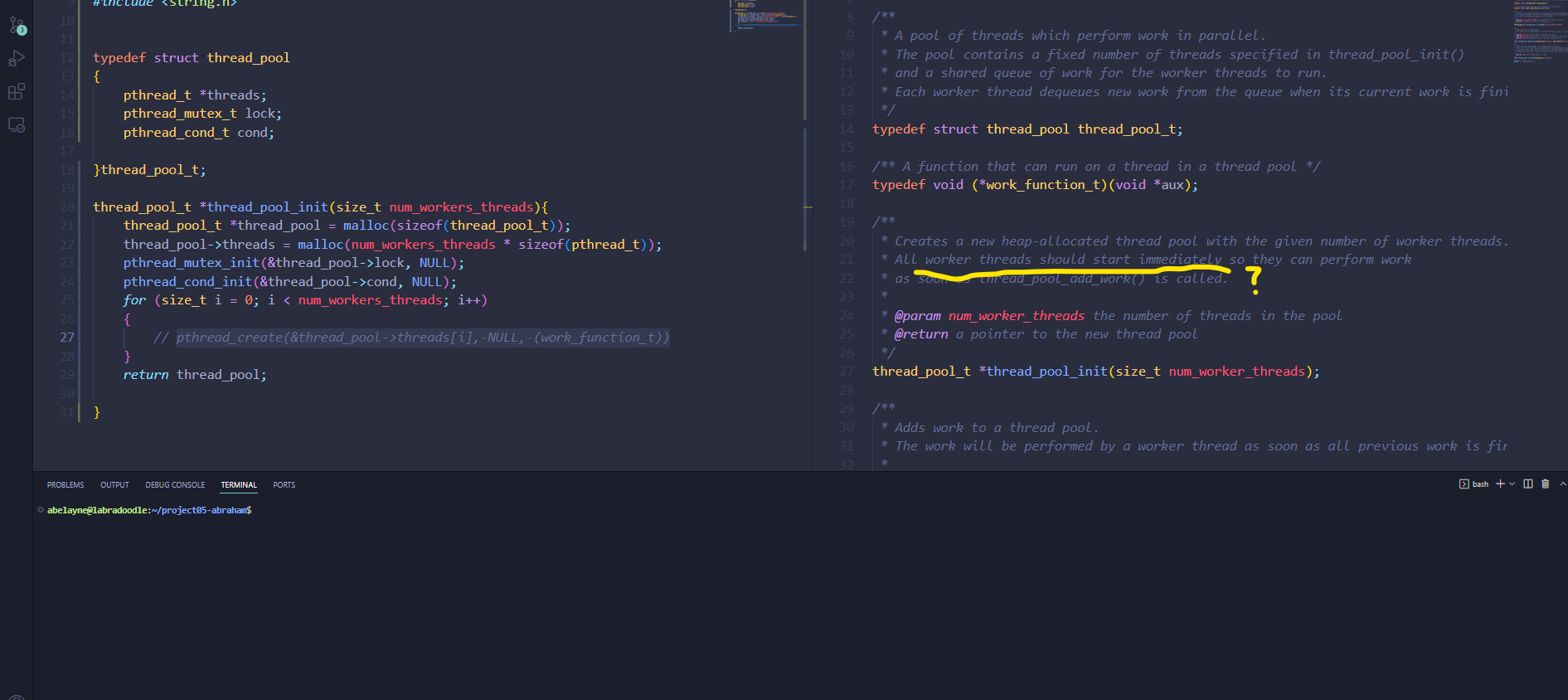Split the terminal with the split icon

[x=1528, y=484]
